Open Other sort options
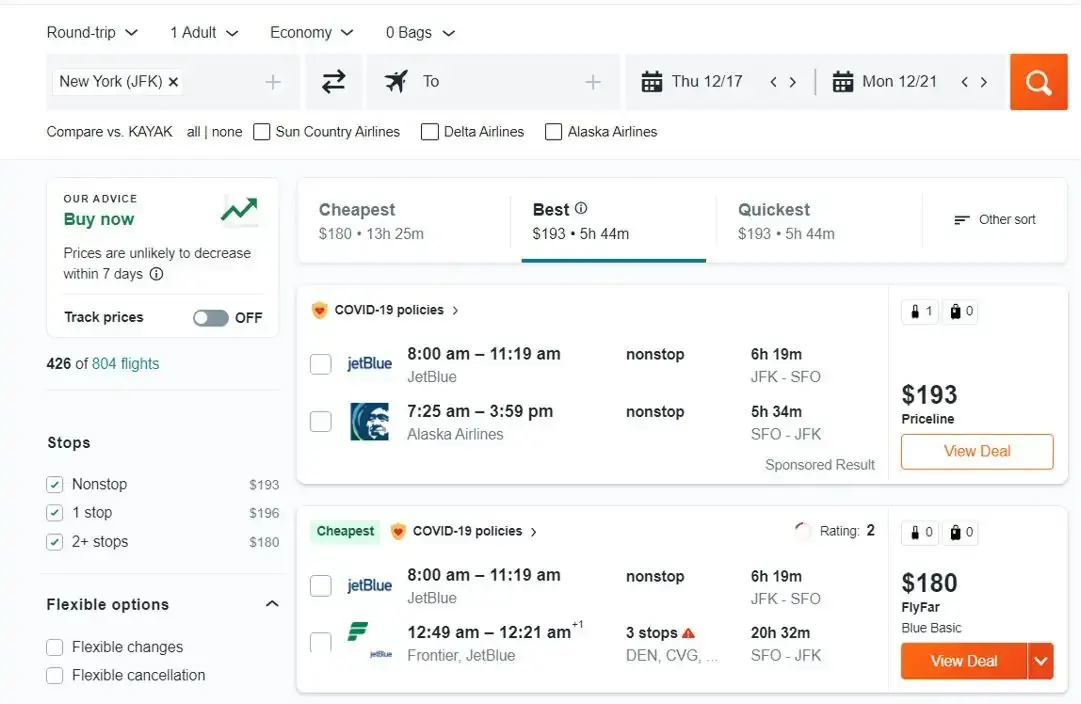This screenshot has height=704, width=1081. point(995,220)
